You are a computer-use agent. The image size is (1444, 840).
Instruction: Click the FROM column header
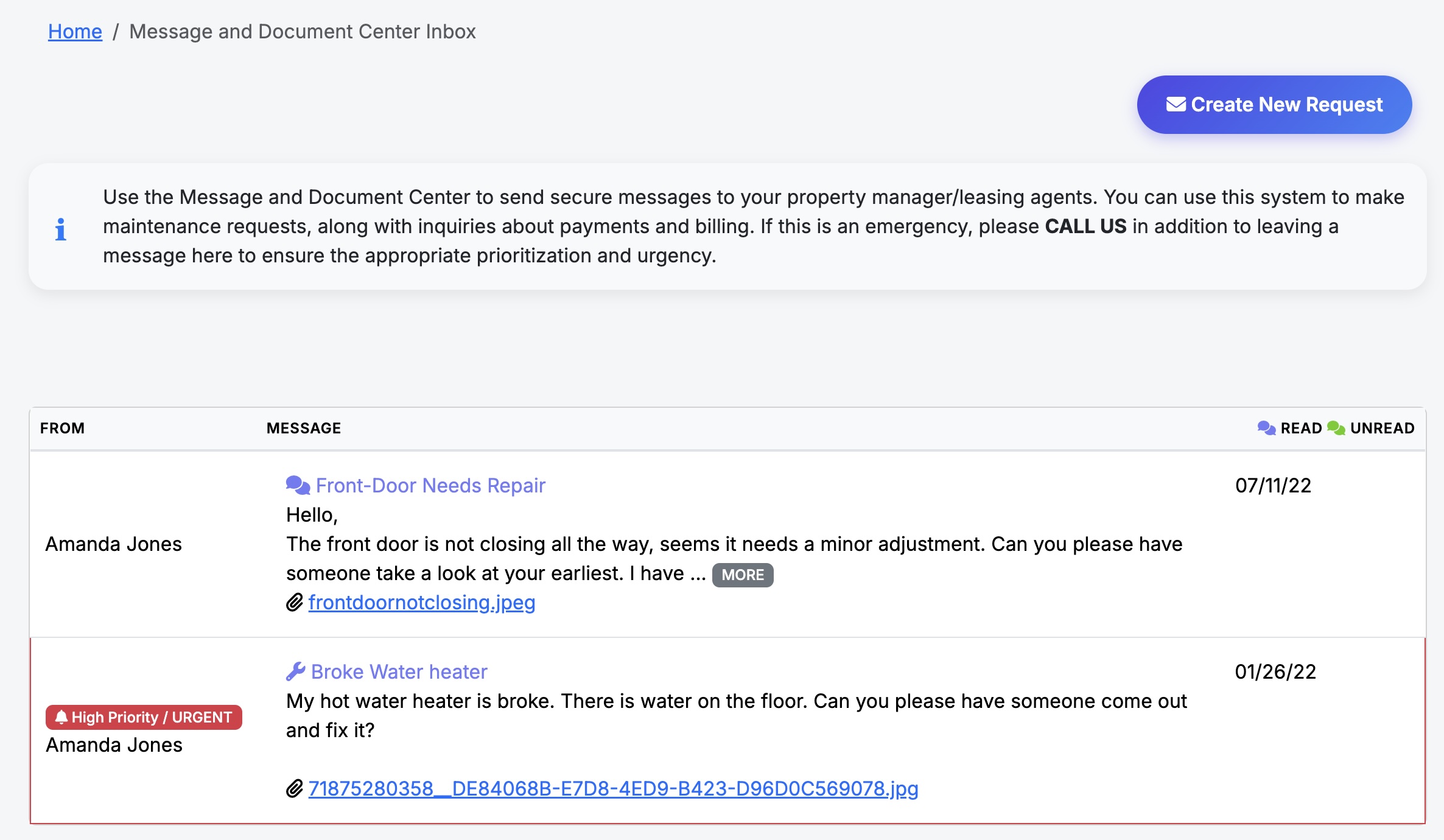pos(63,427)
